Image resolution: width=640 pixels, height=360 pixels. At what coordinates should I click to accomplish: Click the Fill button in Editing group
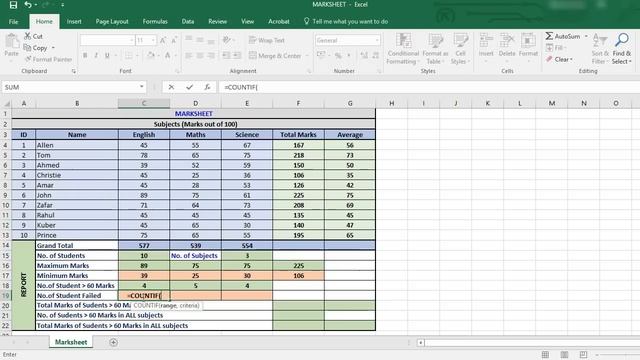(555, 48)
